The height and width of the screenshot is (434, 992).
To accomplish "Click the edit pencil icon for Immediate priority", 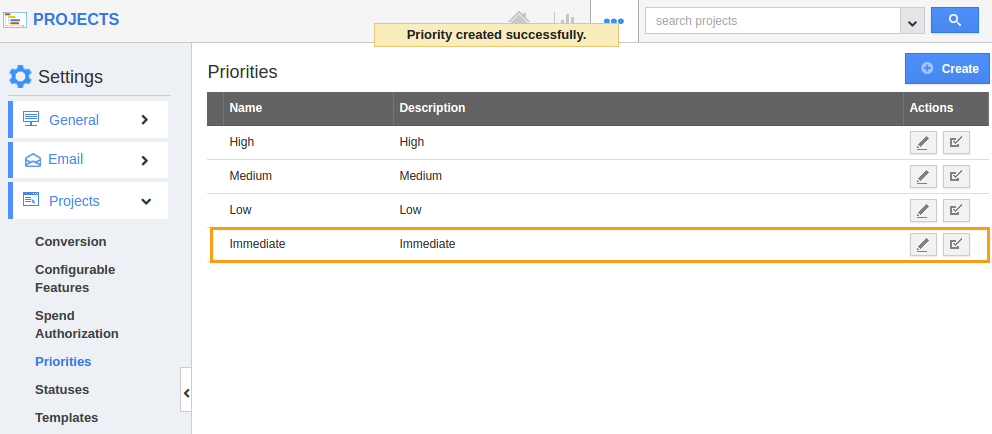I will click(x=923, y=244).
